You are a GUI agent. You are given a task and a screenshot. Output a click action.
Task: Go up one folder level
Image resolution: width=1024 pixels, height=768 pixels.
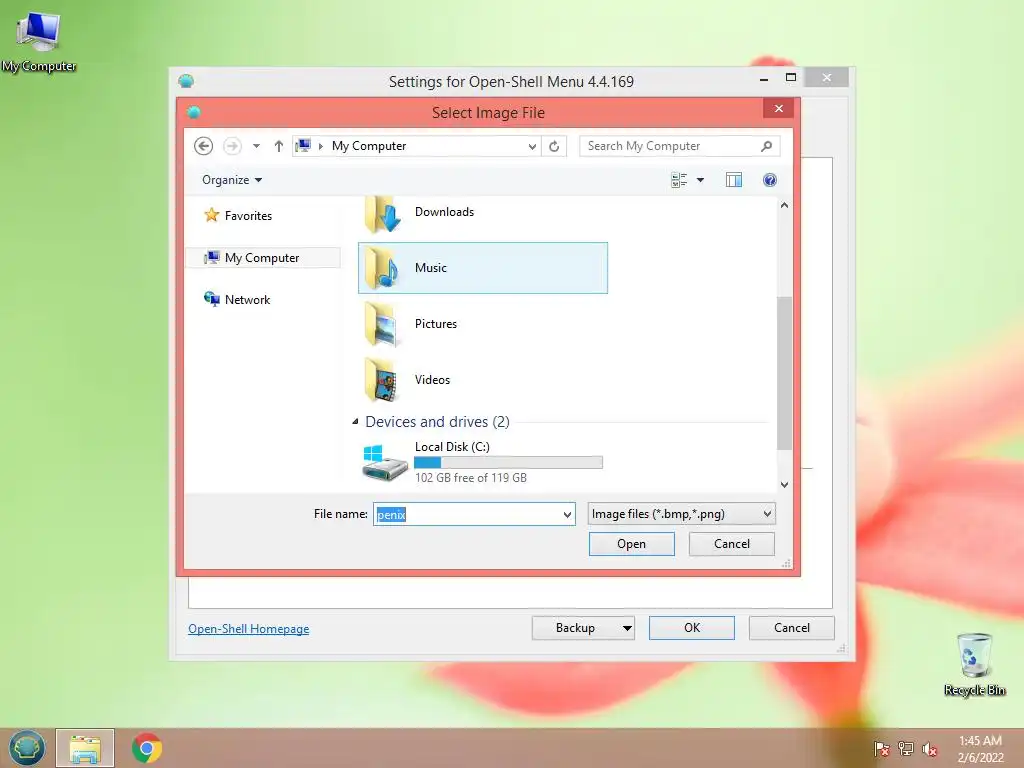[x=279, y=146]
